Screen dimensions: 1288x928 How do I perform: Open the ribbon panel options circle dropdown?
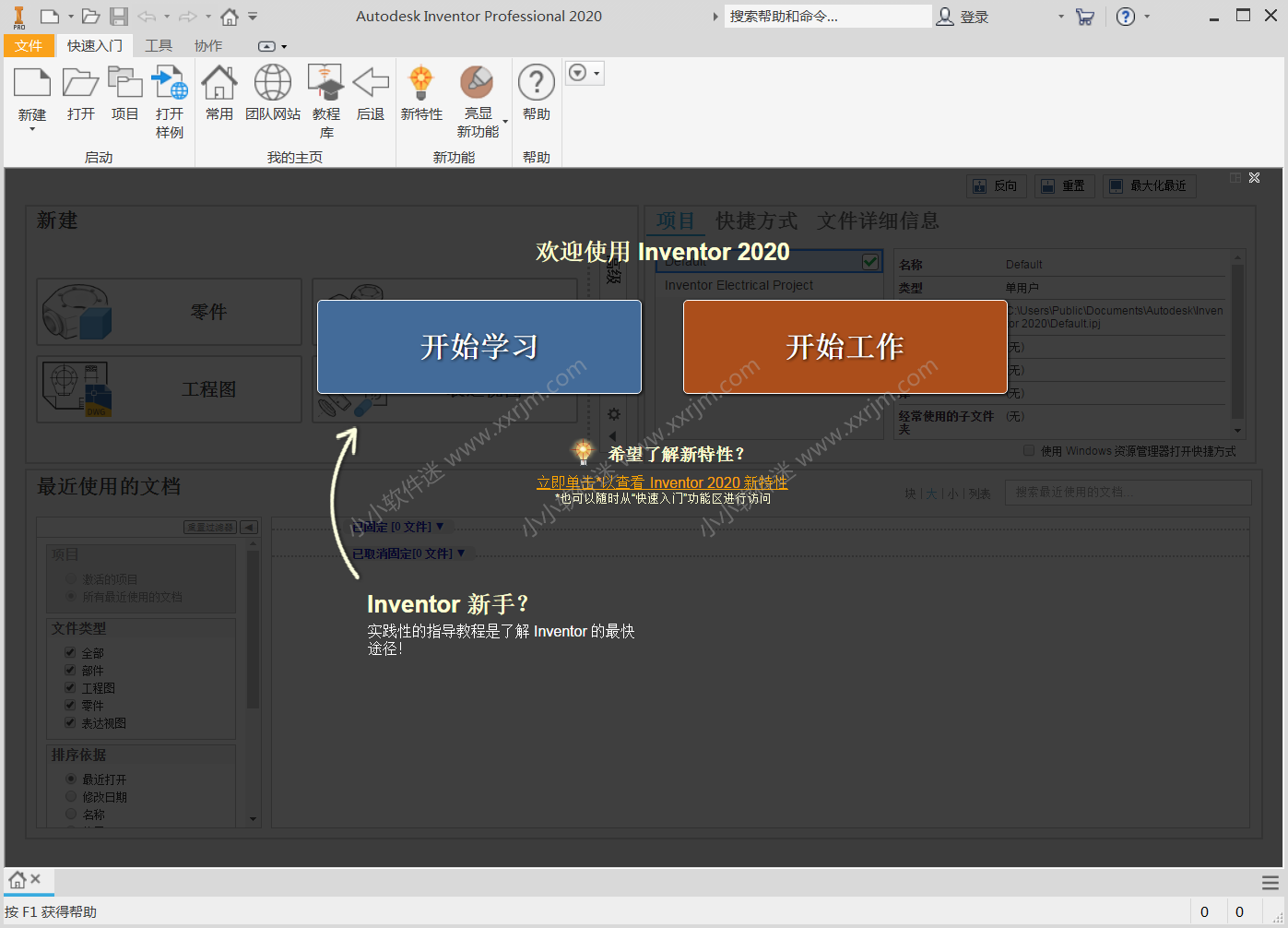[585, 73]
